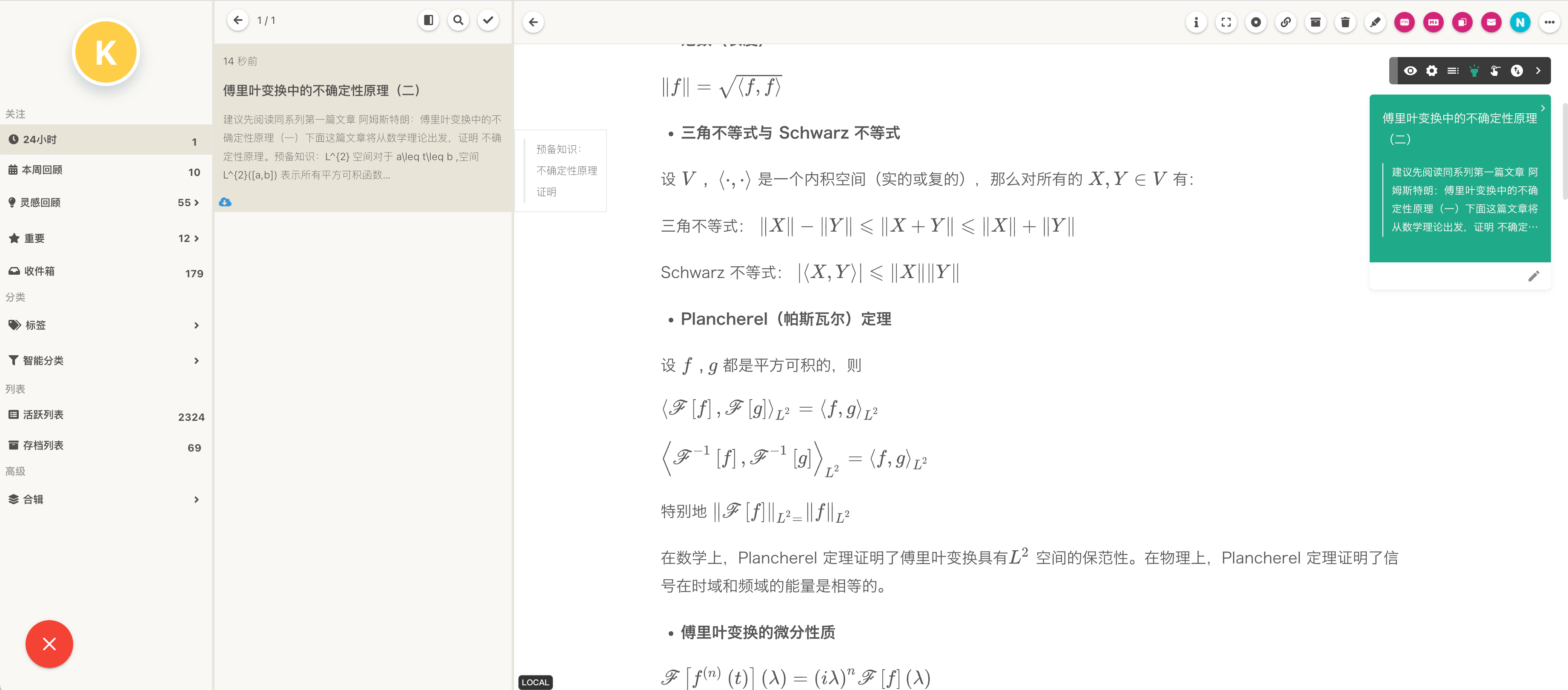
Task: Open search in the article list pane
Action: coord(458,20)
